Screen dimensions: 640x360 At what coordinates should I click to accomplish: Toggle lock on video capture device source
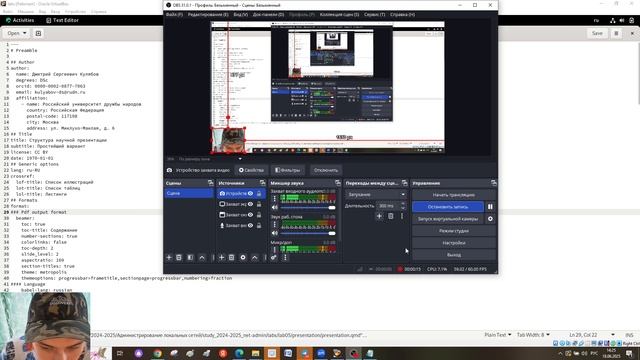[x=259, y=193]
